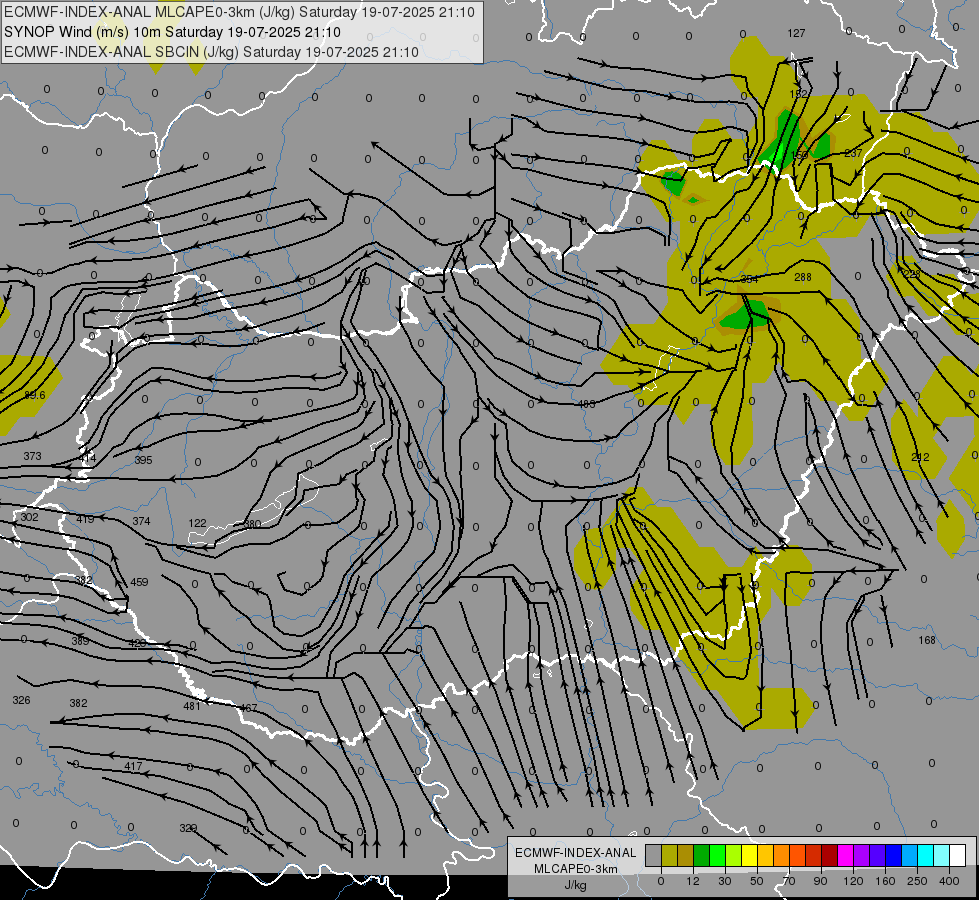
Task: Click the '302' value on the map
Action: click(29, 517)
